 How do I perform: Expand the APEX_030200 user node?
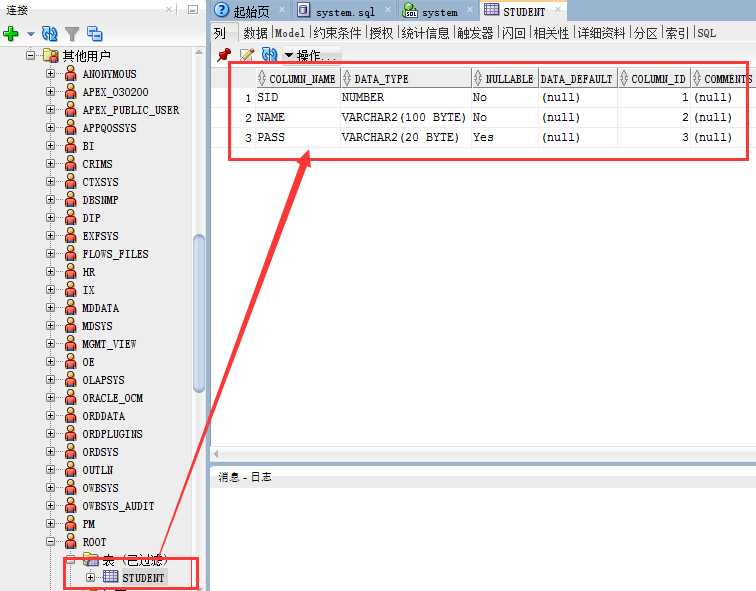pos(50,92)
